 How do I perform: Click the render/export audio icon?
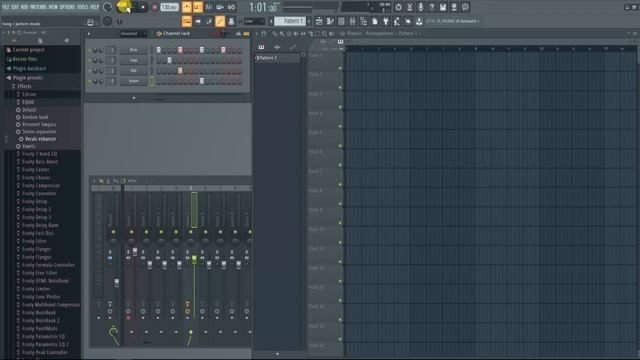tap(454, 7)
